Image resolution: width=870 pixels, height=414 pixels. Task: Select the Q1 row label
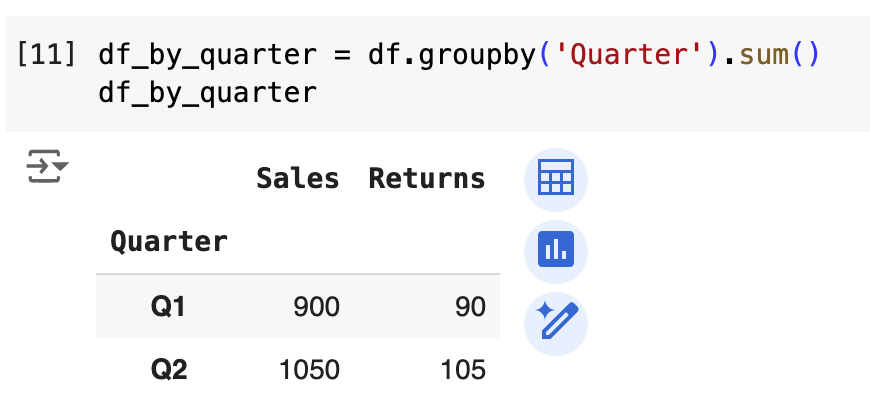[x=169, y=307]
